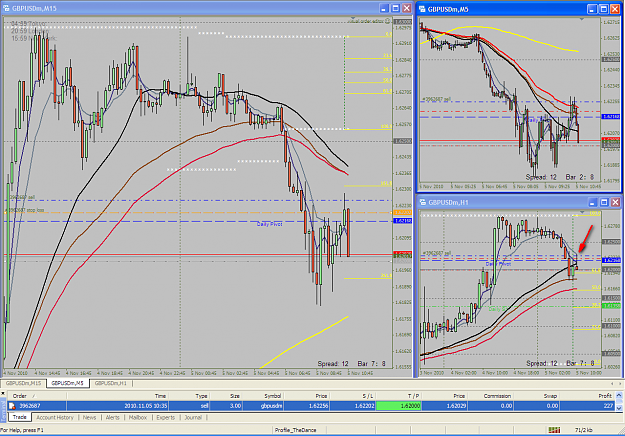Screen dimensions: 625x436
Task: Maximize the GBPUSDm,H1 chart window
Action: tap(604, 202)
